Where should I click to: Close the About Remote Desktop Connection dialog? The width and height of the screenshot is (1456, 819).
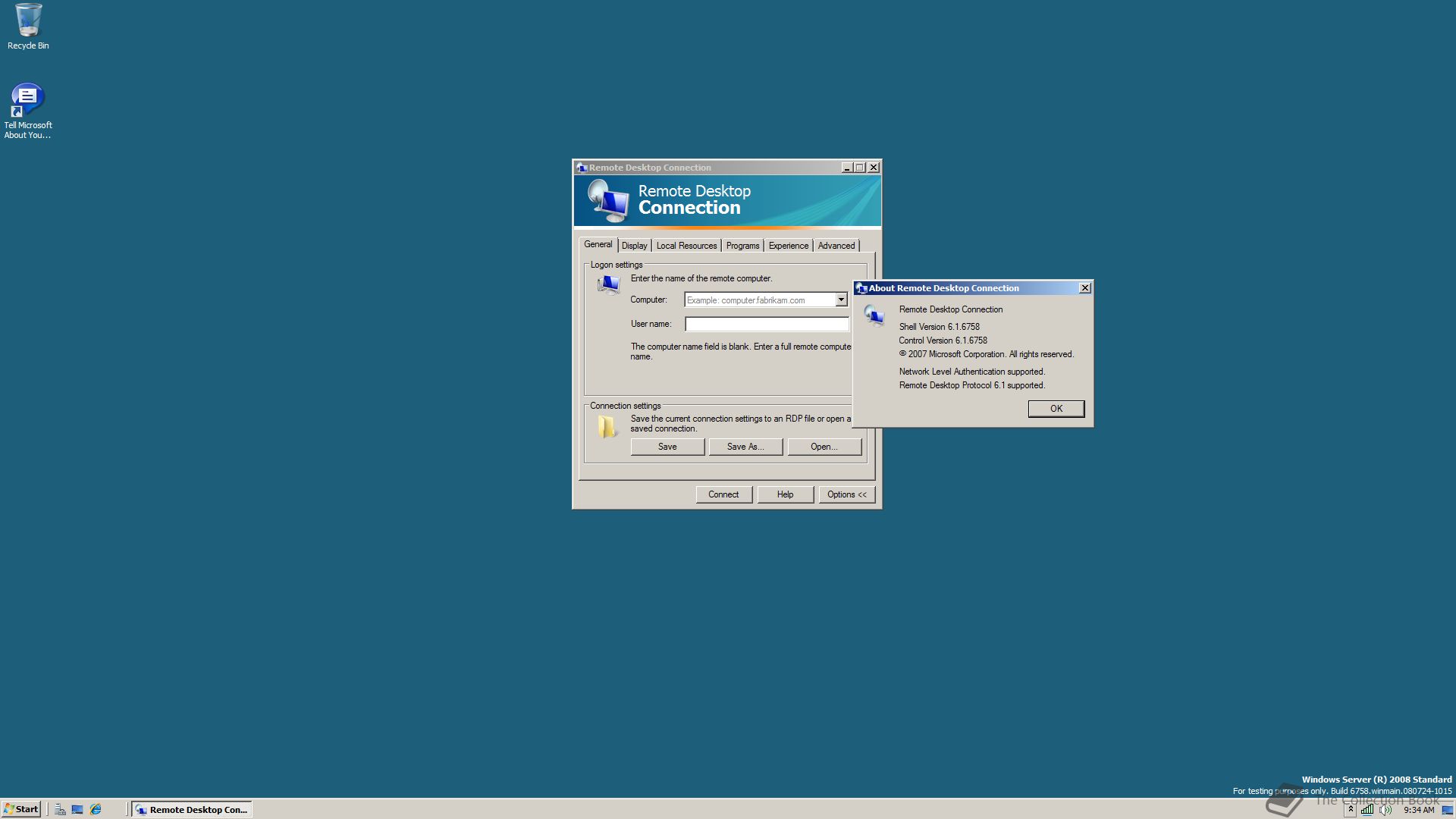coord(1085,288)
